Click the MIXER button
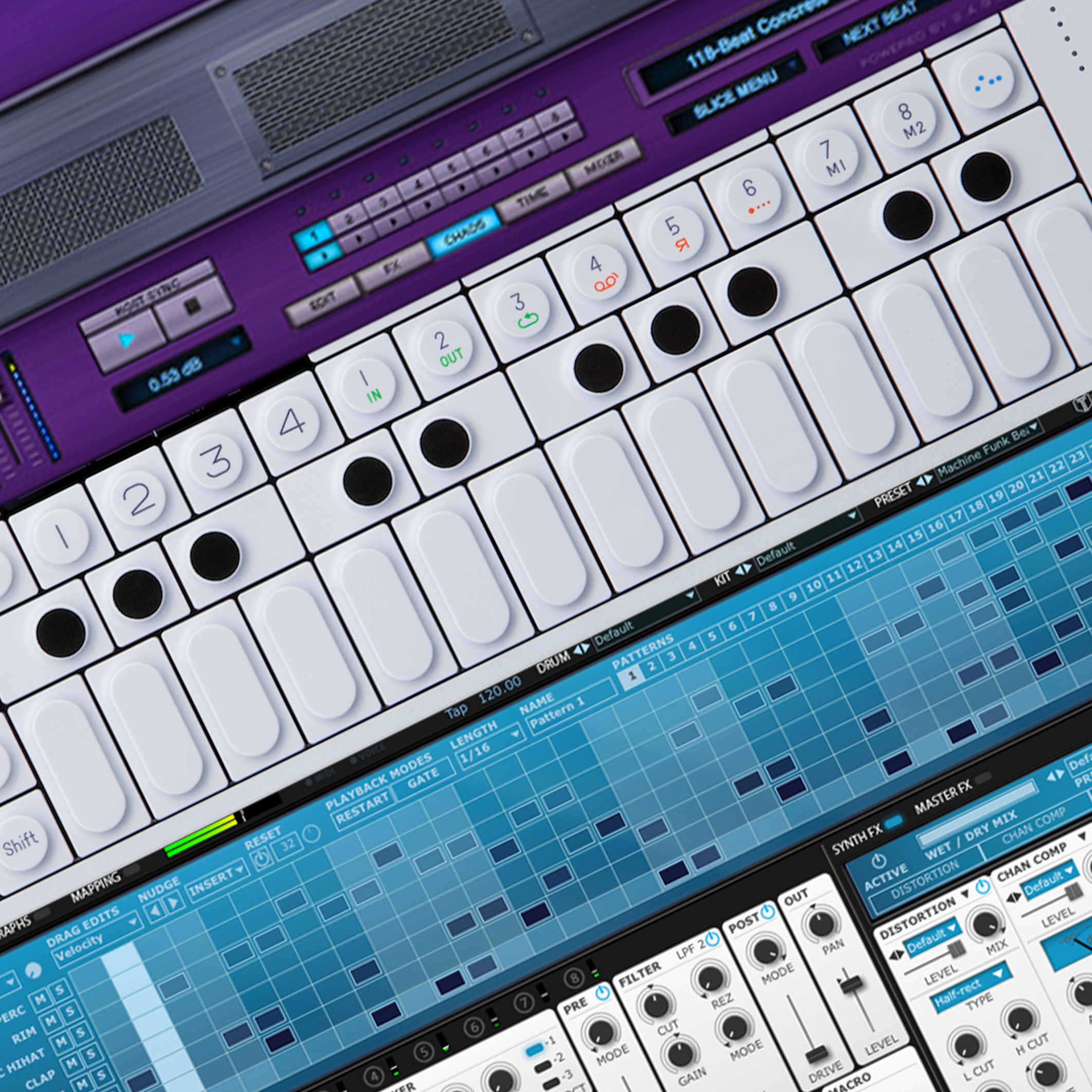The width and height of the screenshot is (1092, 1092). coord(604,161)
